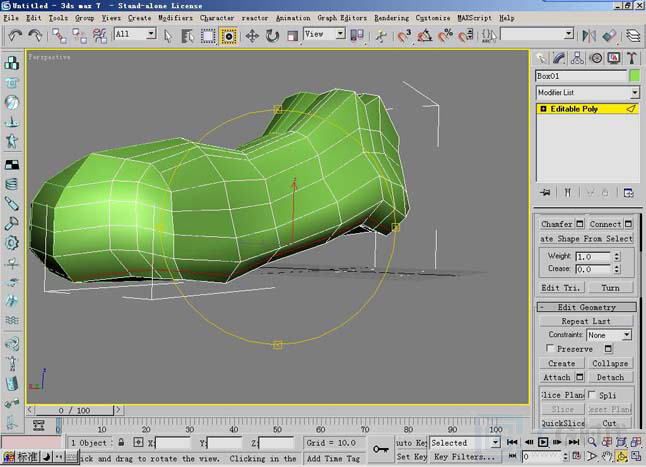
Task: Click the time slider 0 / 100 handle
Action: click(x=73, y=410)
